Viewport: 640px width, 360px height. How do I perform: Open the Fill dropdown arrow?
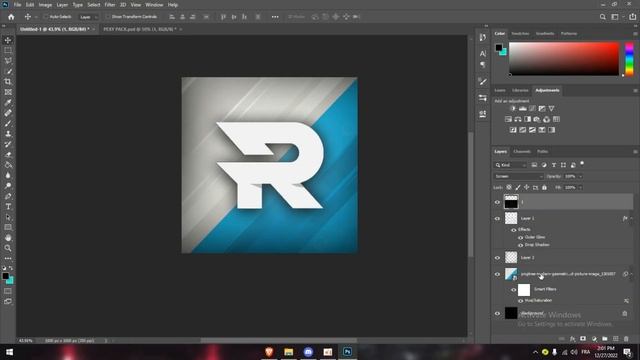click(580, 187)
